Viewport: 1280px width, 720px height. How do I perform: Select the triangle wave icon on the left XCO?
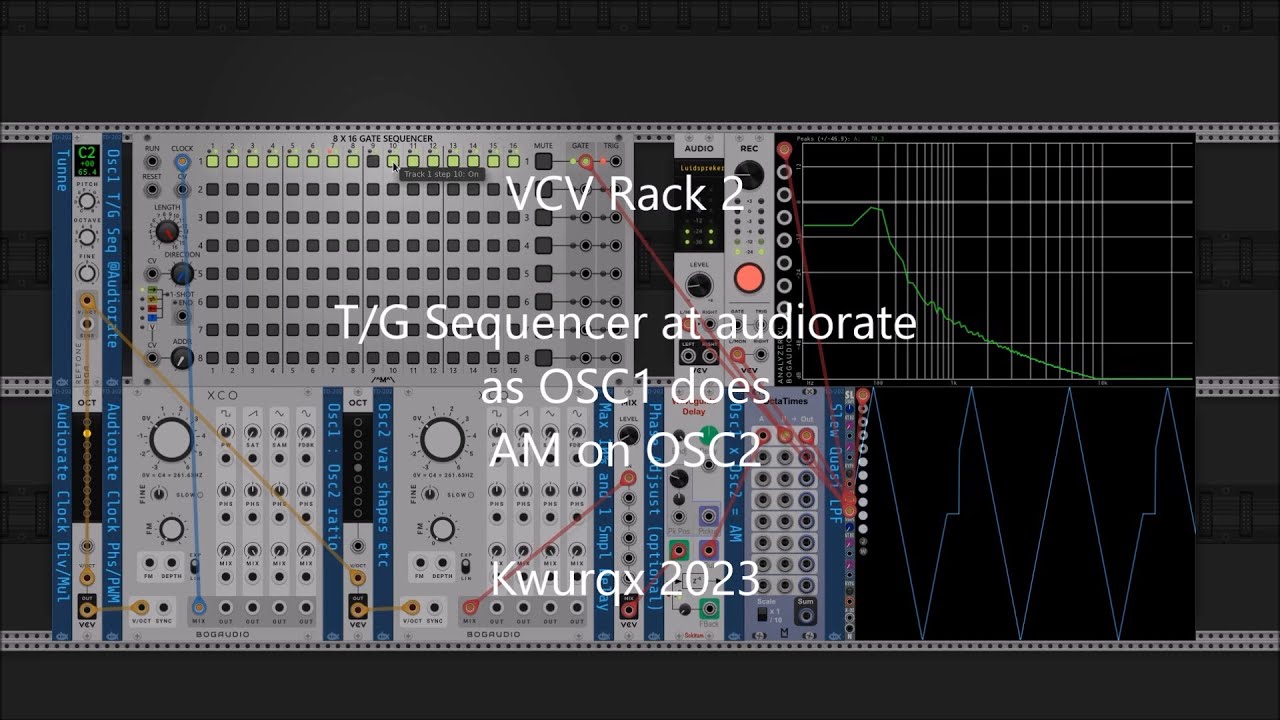click(x=278, y=414)
